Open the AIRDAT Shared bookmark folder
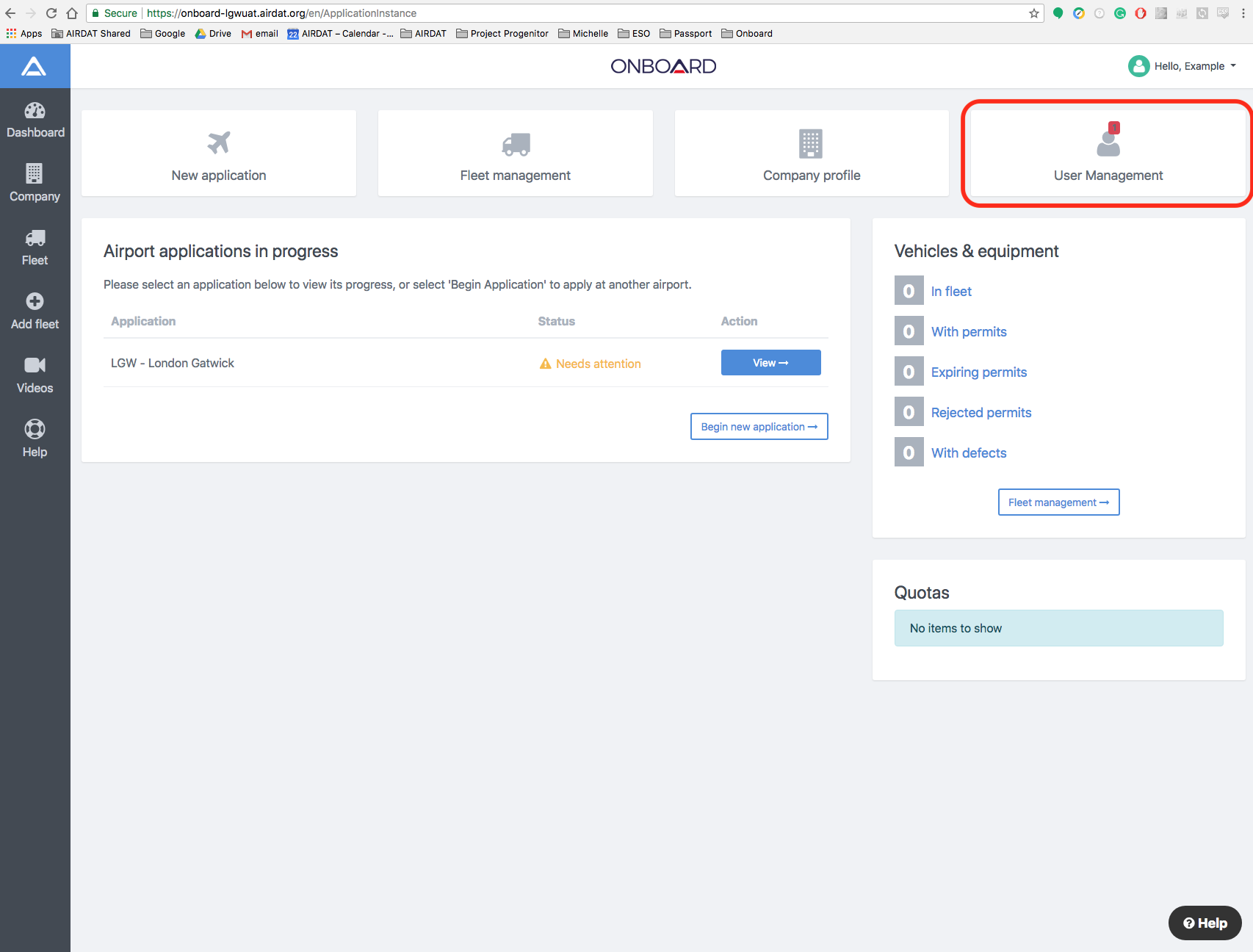Screen dimensions: 1253x952 coord(91,34)
